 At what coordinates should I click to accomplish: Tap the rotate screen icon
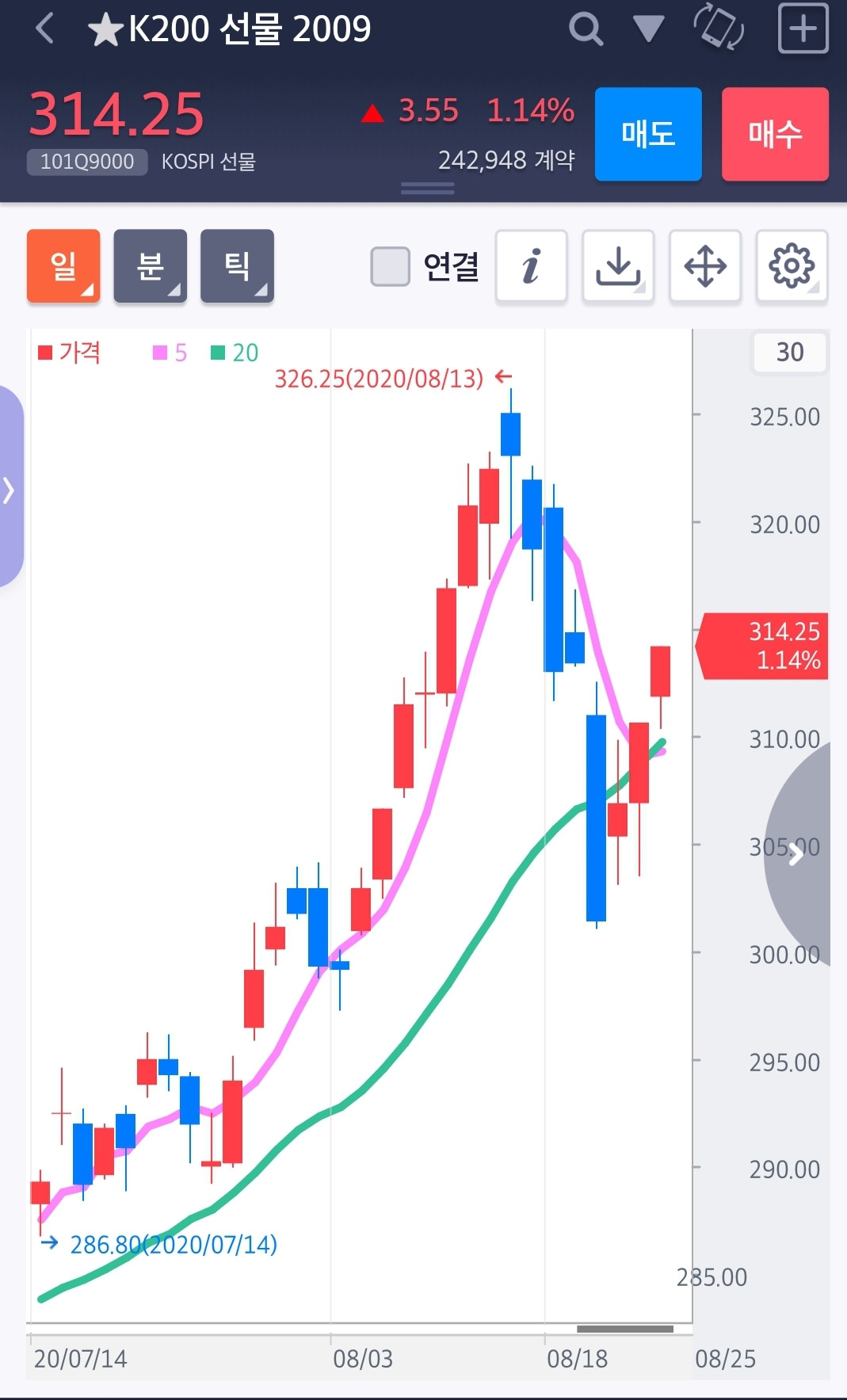pyautogui.click(x=718, y=28)
